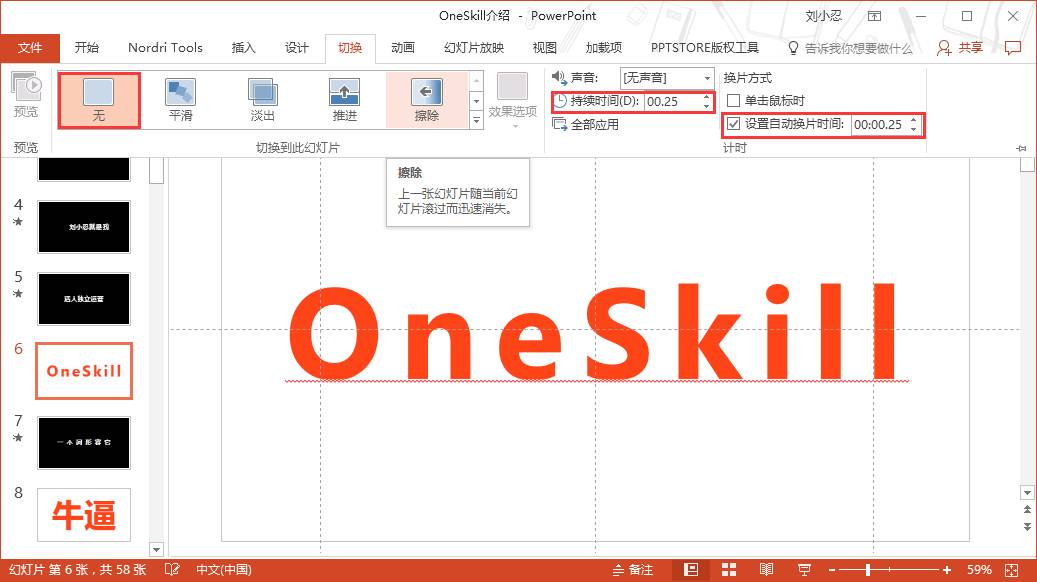Select slide 7 thumbnail

coord(84,442)
